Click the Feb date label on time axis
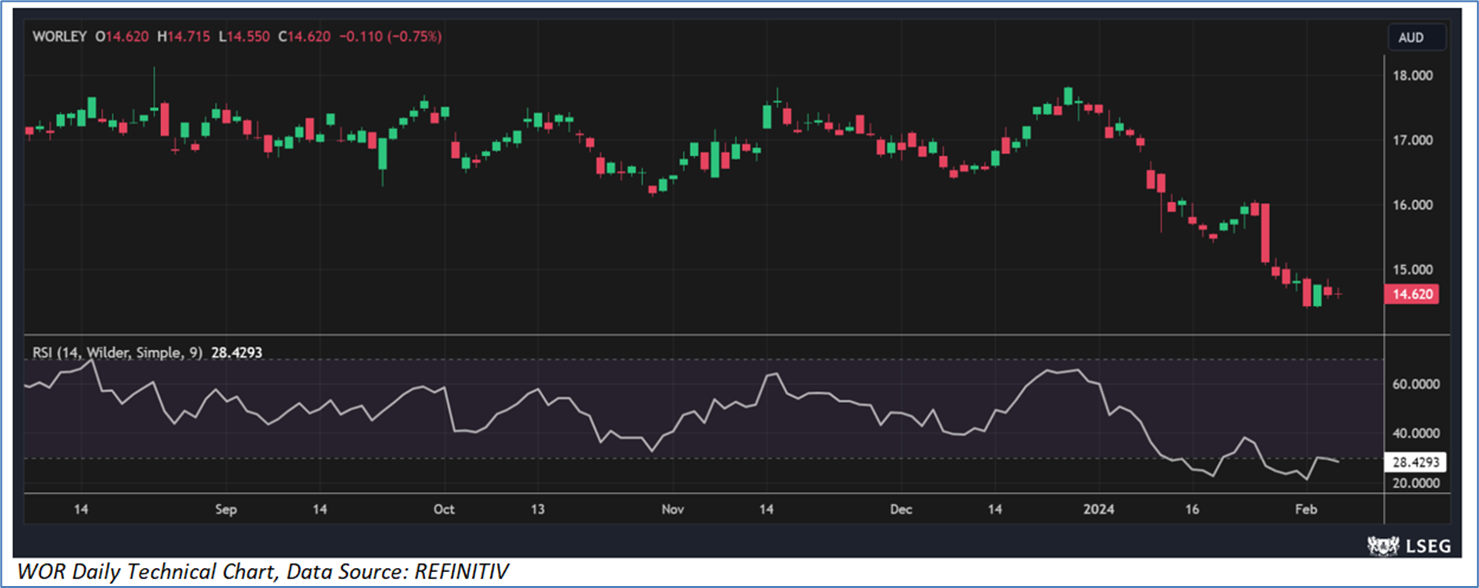Image resolution: width=1479 pixels, height=588 pixels. coord(1308,509)
